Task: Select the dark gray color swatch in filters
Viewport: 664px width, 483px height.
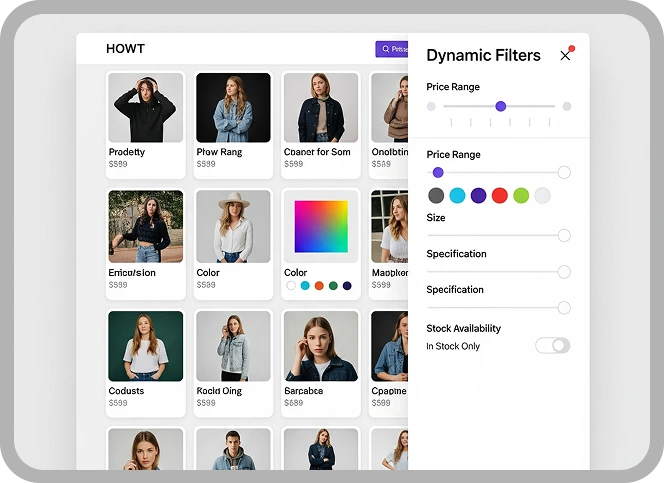Action: coord(436,196)
